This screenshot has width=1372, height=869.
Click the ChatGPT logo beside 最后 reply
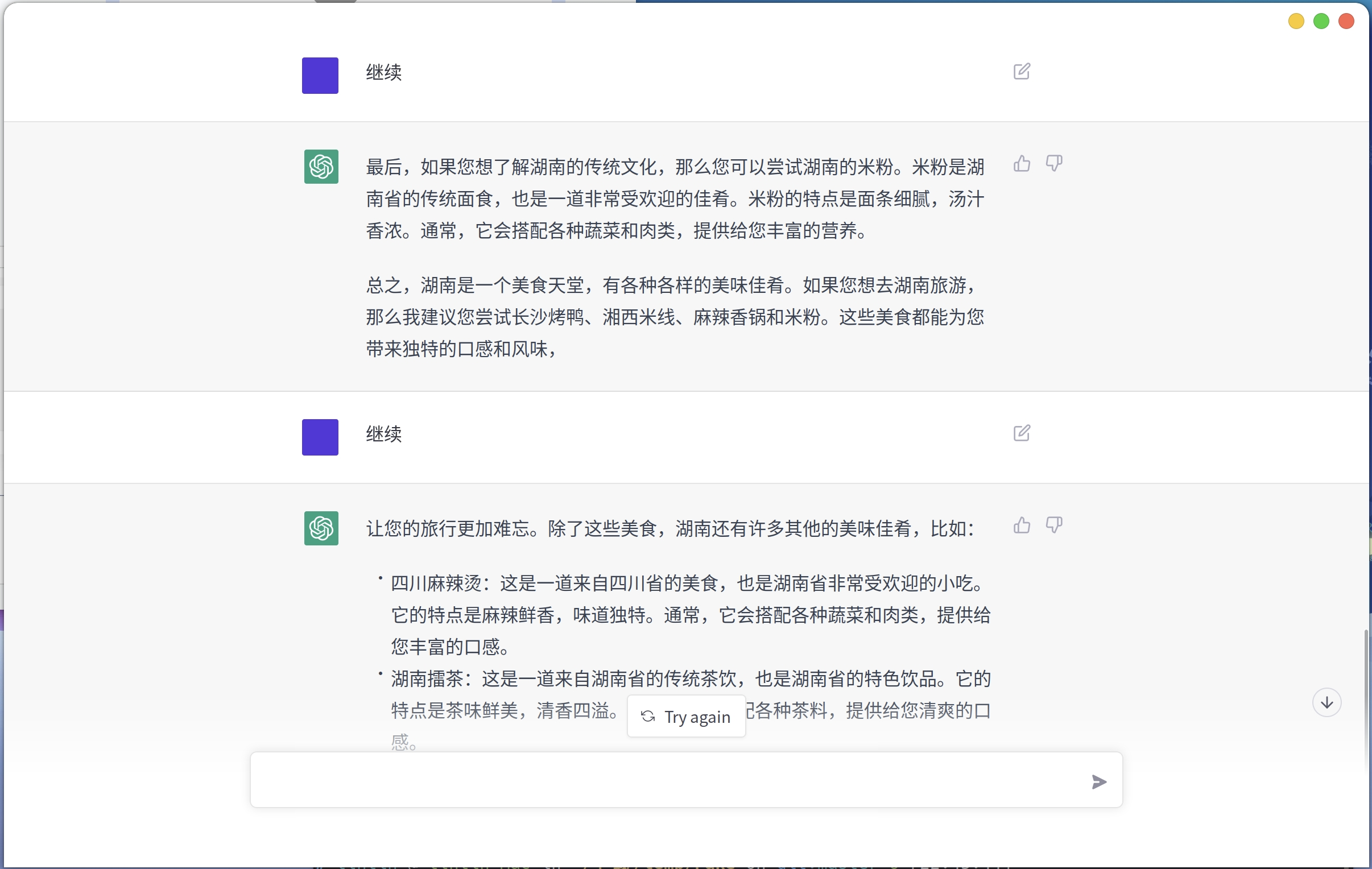[x=321, y=167]
